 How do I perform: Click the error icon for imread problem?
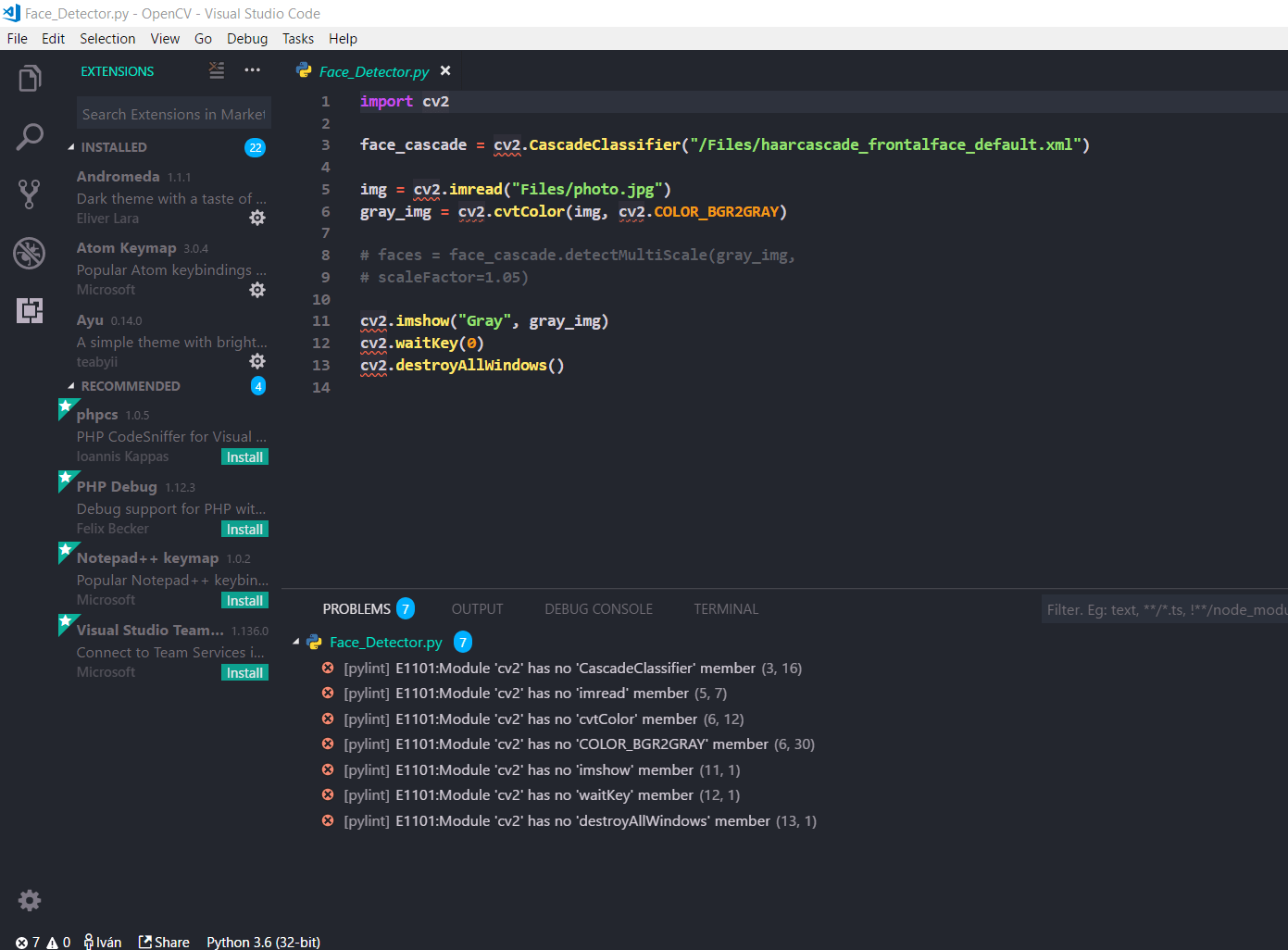coord(328,693)
